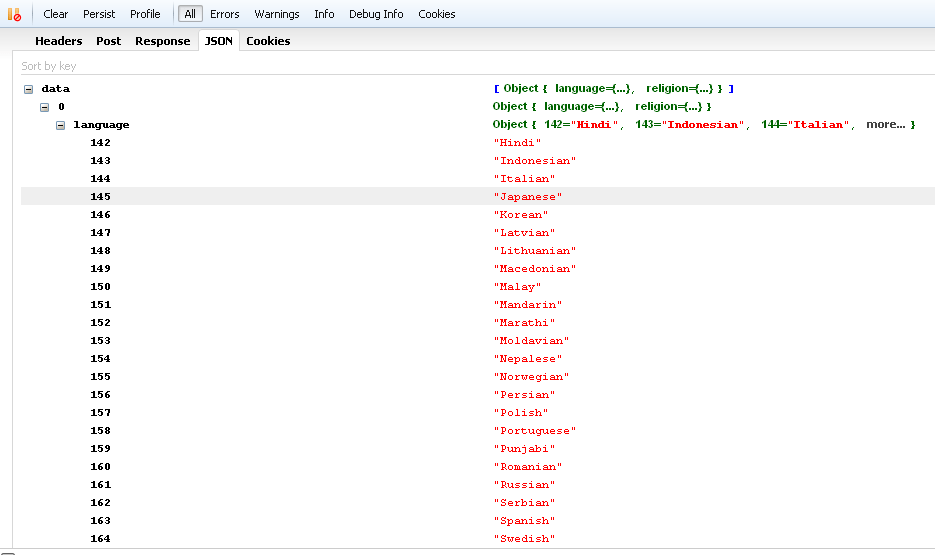Click the Sort by key link
935x555 pixels.
(x=49, y=66)
